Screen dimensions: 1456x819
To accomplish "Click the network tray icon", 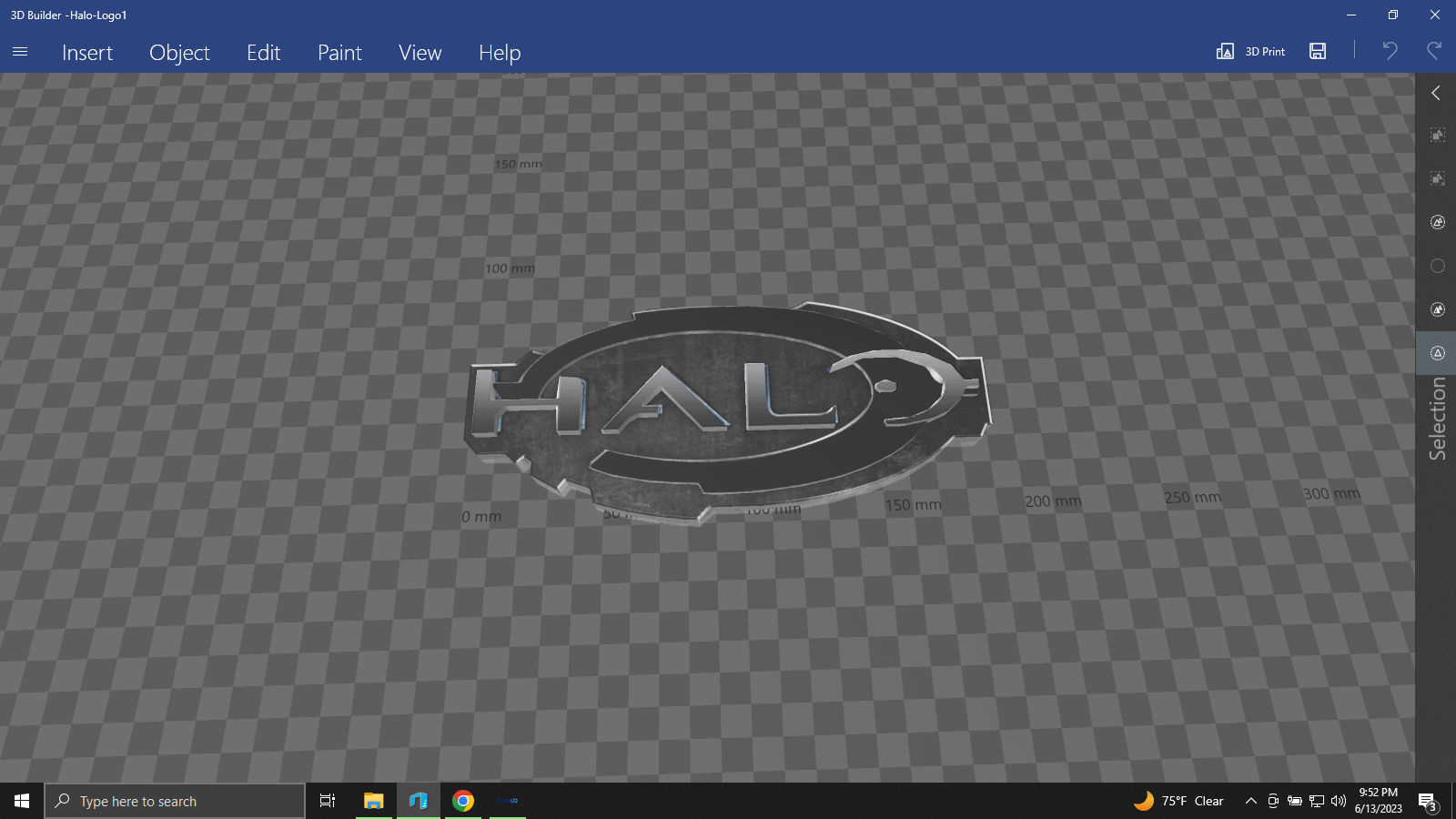I will 1317,801.
